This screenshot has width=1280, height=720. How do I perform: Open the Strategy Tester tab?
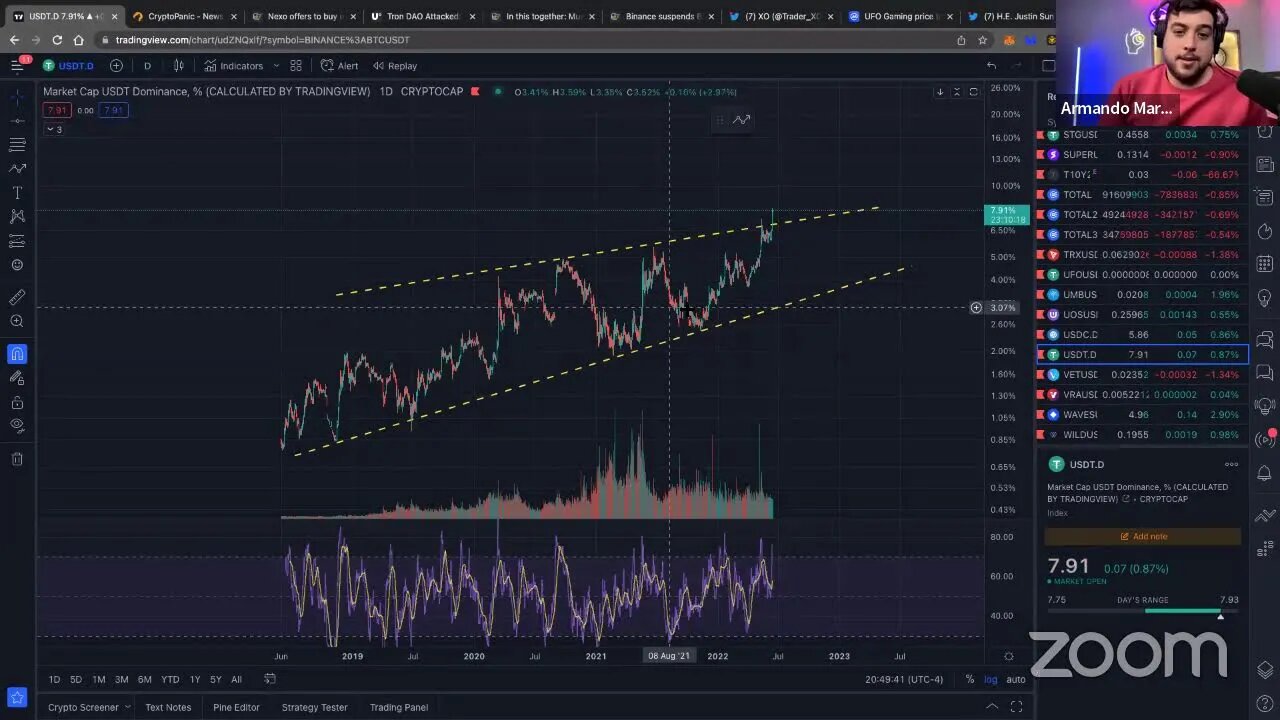click(x=314, y=707)
